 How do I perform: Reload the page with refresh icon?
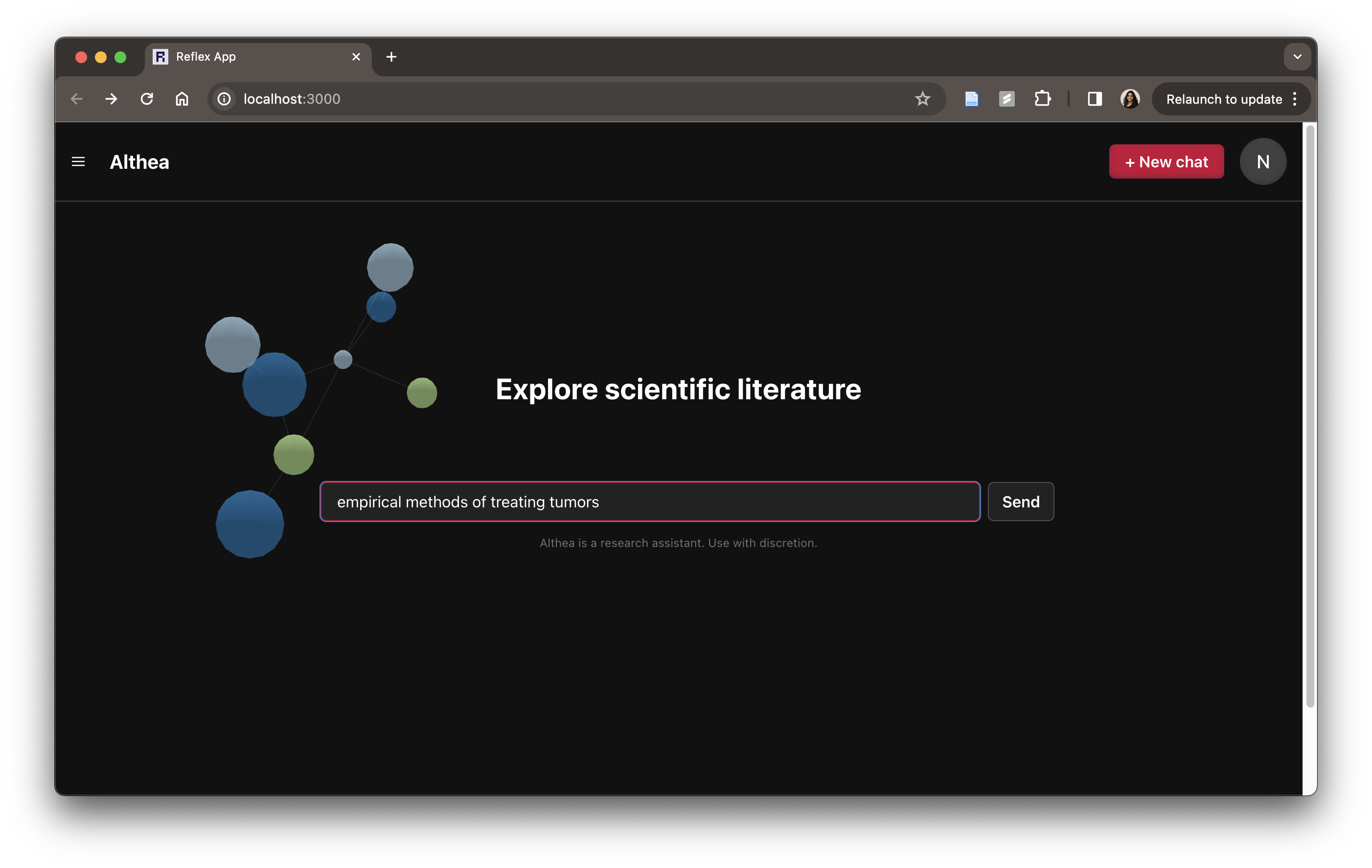click(x=146, y=99)
